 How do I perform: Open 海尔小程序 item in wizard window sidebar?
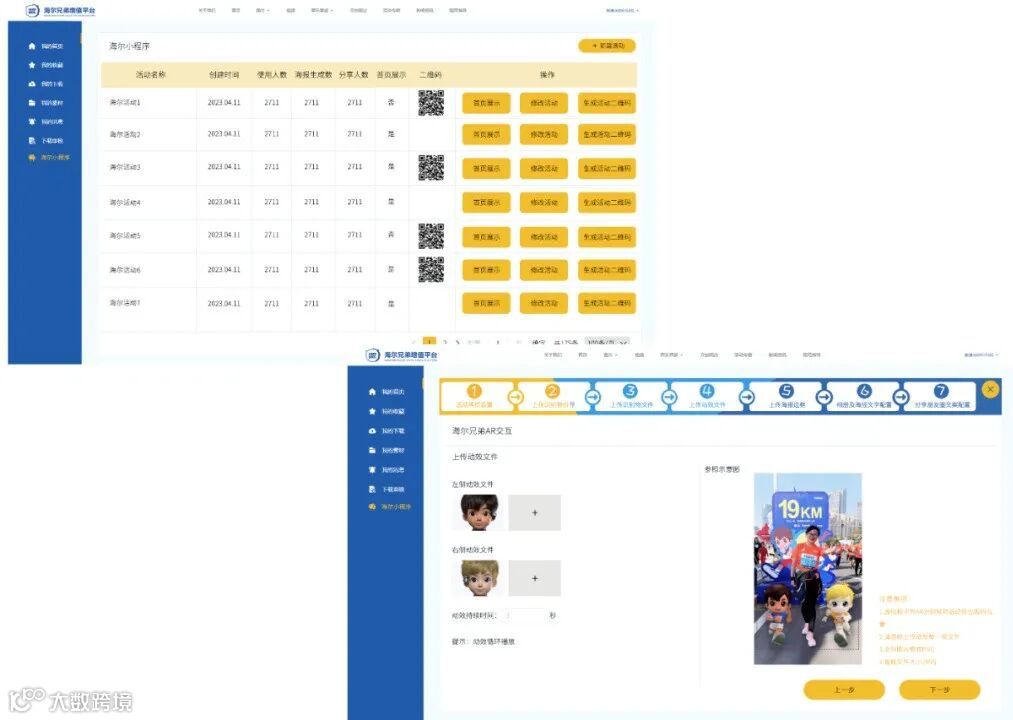point(390,507)
